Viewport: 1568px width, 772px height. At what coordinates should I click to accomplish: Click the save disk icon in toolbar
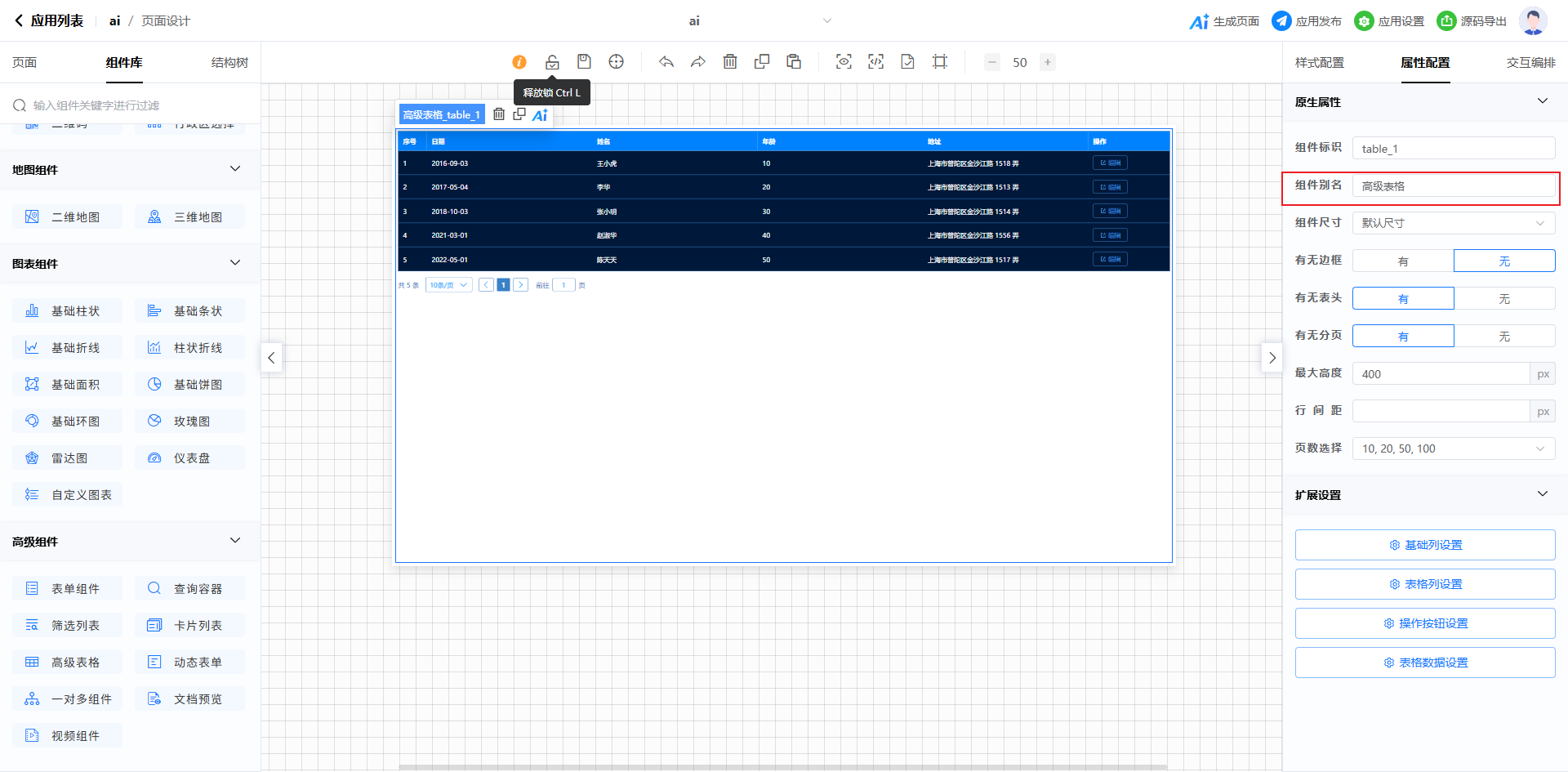tap(584, 62)
